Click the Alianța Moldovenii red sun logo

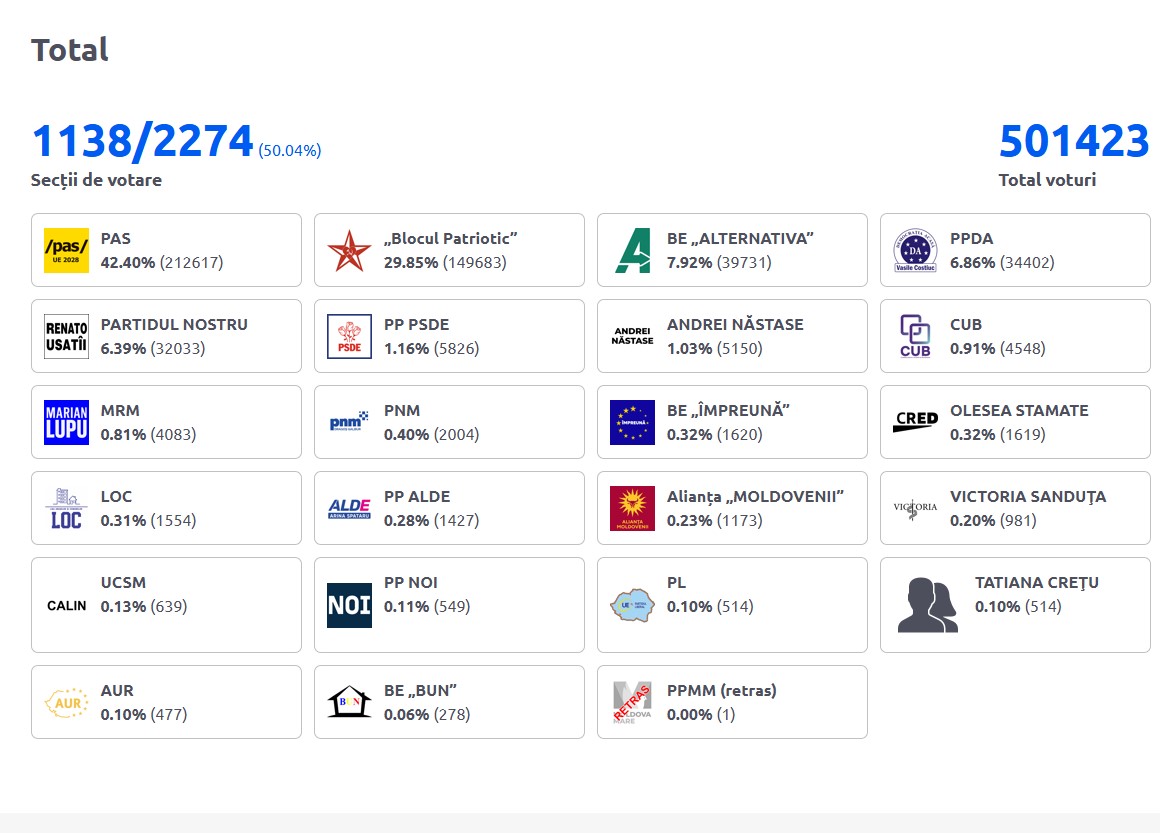[x=633, y=508]
